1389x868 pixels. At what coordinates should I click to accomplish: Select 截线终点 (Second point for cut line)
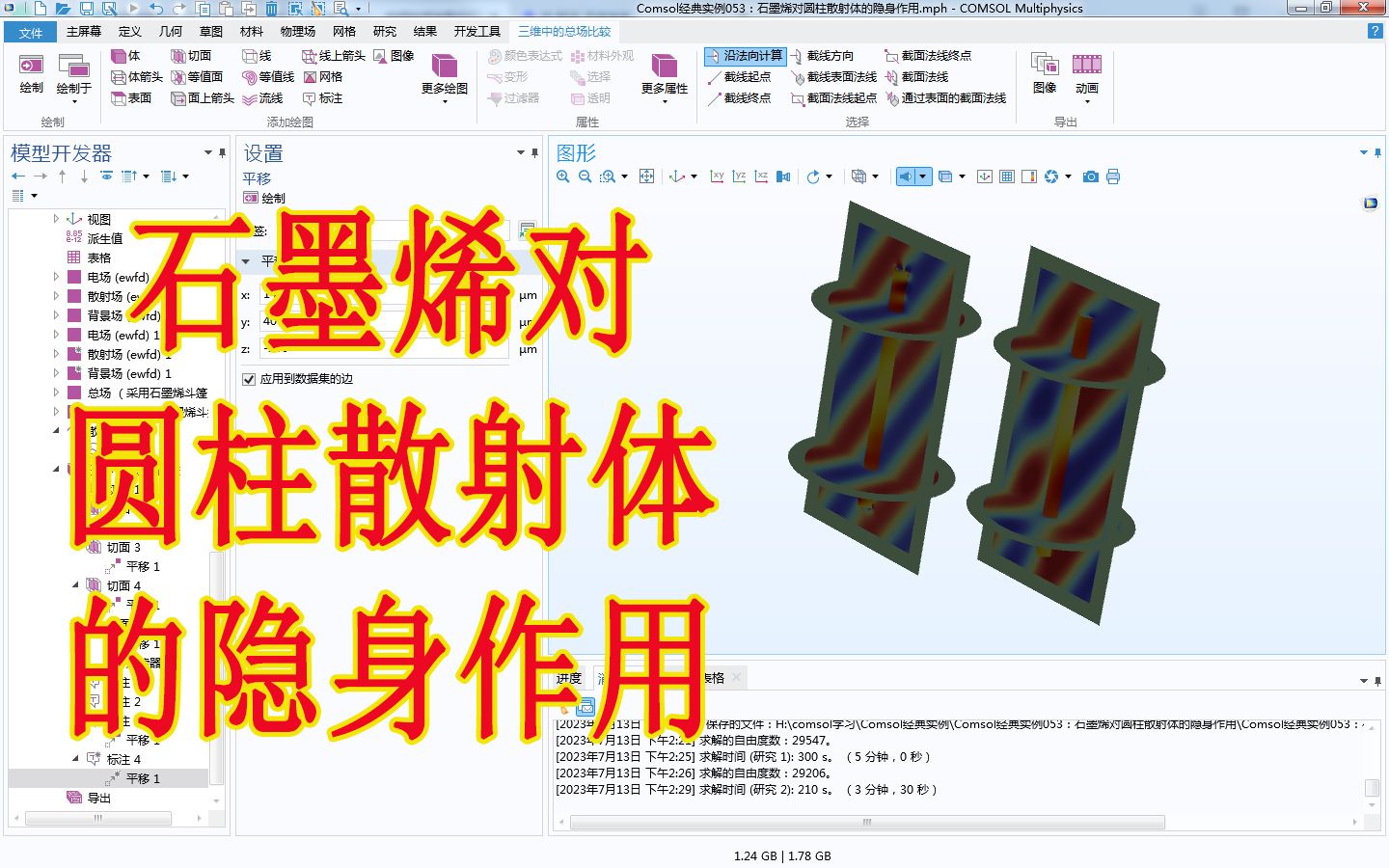(739, 98)
